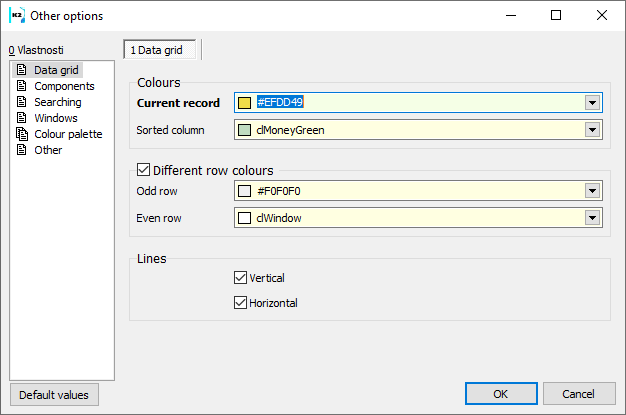
Task: Click the Data grid page icon
Action: click(x=21, y=70)
